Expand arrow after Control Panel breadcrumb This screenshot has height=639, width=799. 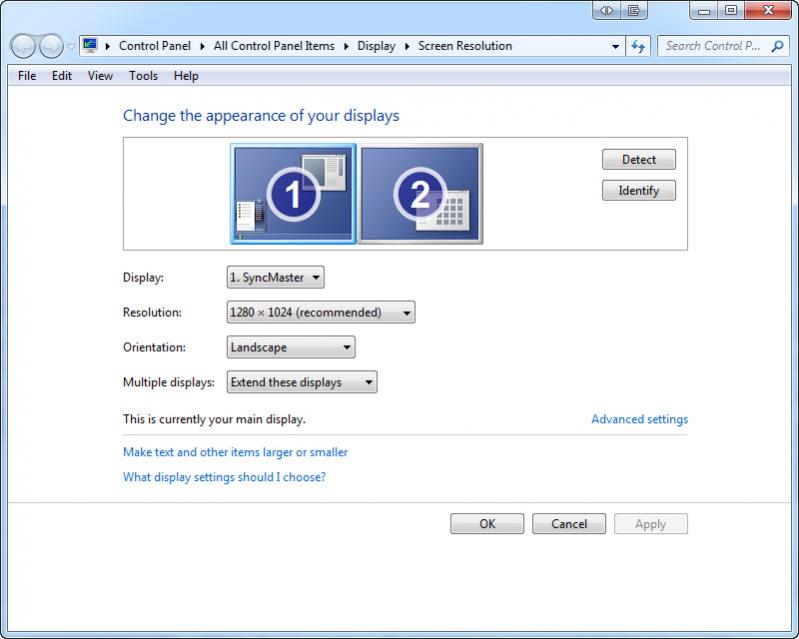tap(202, 46)
